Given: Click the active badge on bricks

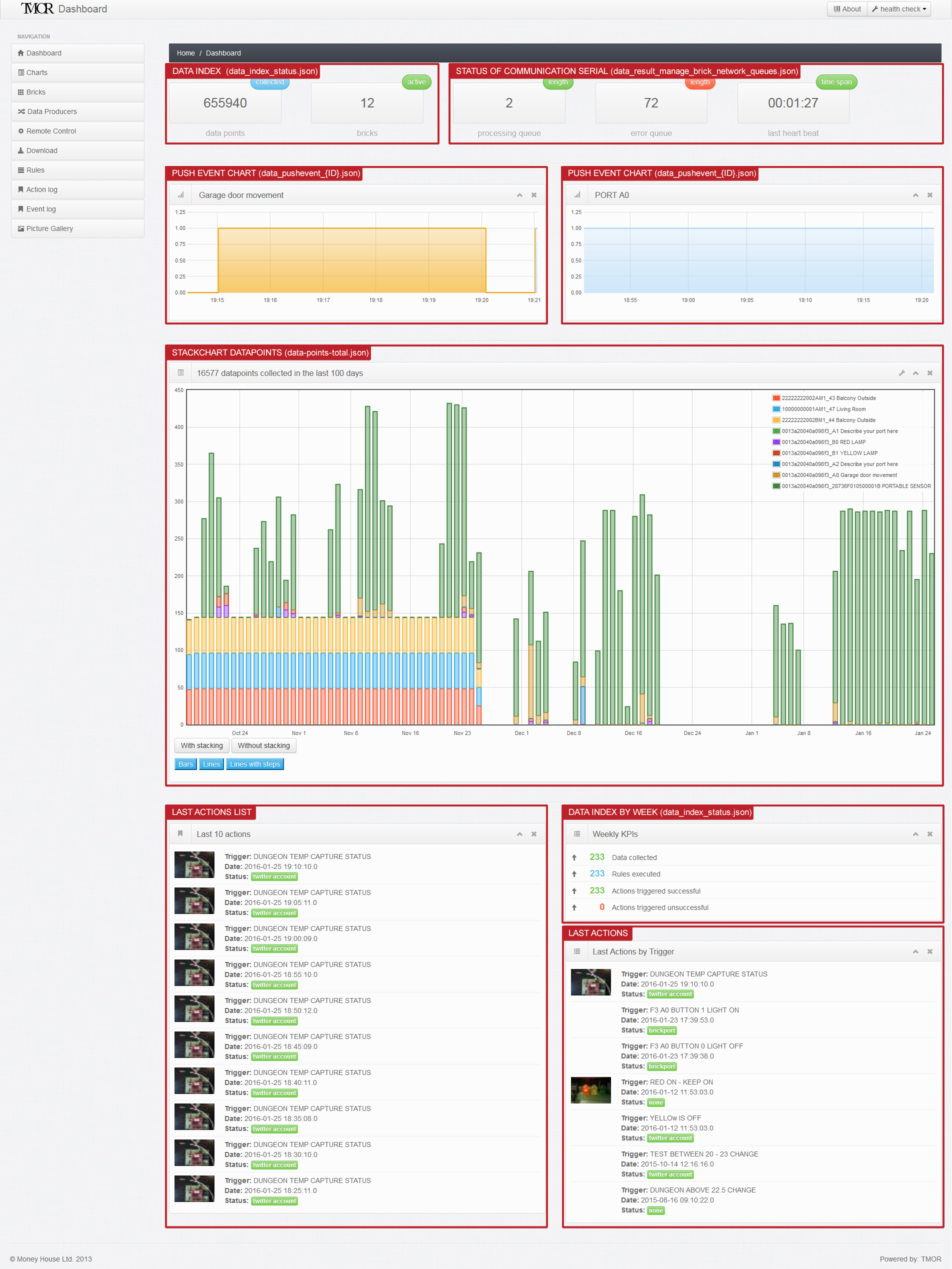Looking at the screenshot, I should pyautogui.click(x=416, y=82).
